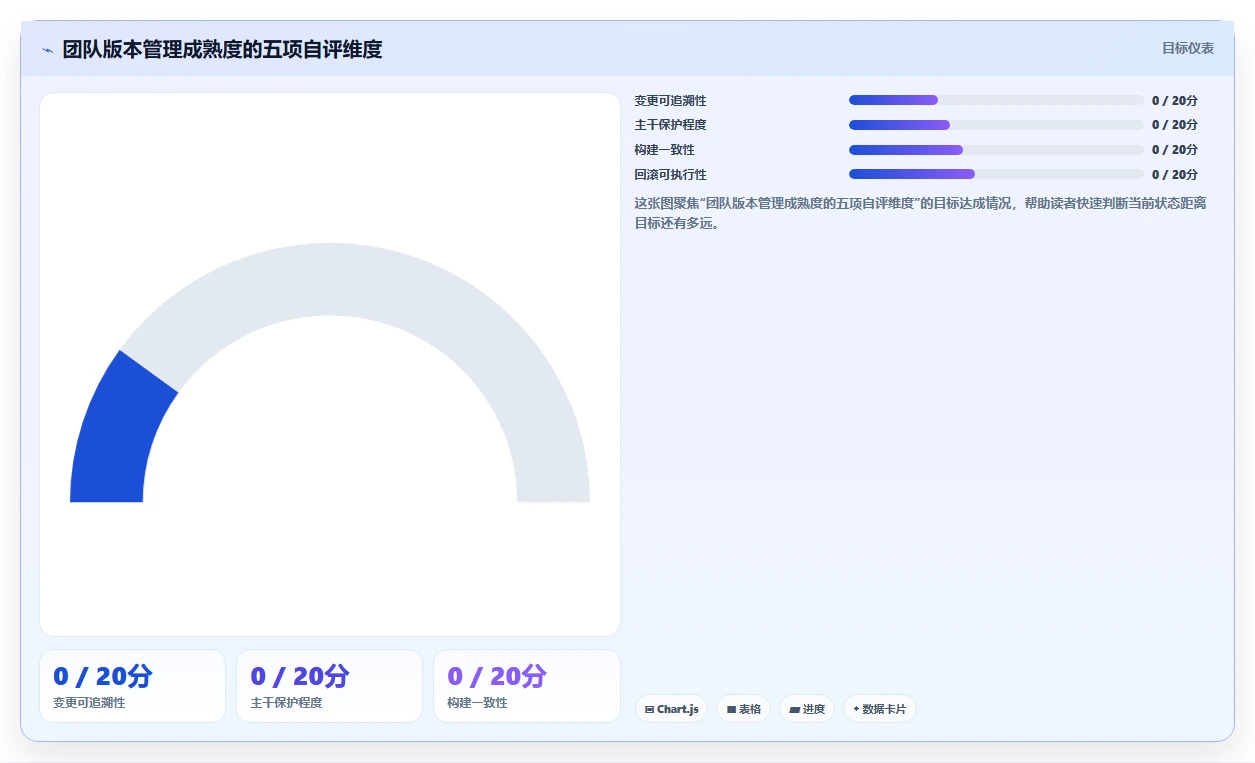Click the sparkle icon in the 数据卡片 chip
Screen dimensions: 1255x763
[x=856, y=709]
